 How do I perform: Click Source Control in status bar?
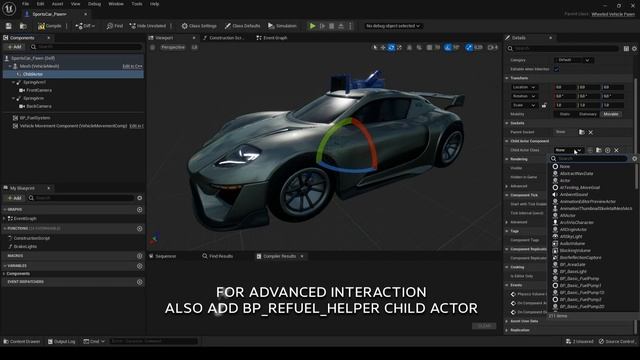[616, 342]
